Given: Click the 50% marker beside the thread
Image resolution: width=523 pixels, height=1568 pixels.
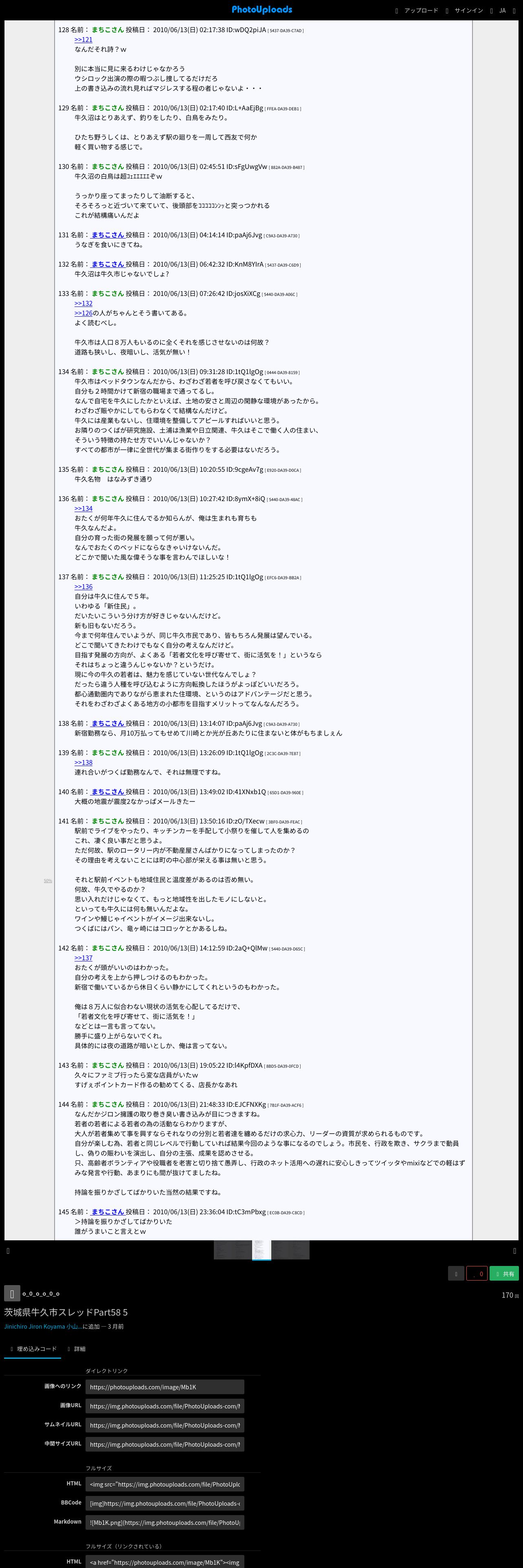Looking at the screenshot, I should pos(48,881).
